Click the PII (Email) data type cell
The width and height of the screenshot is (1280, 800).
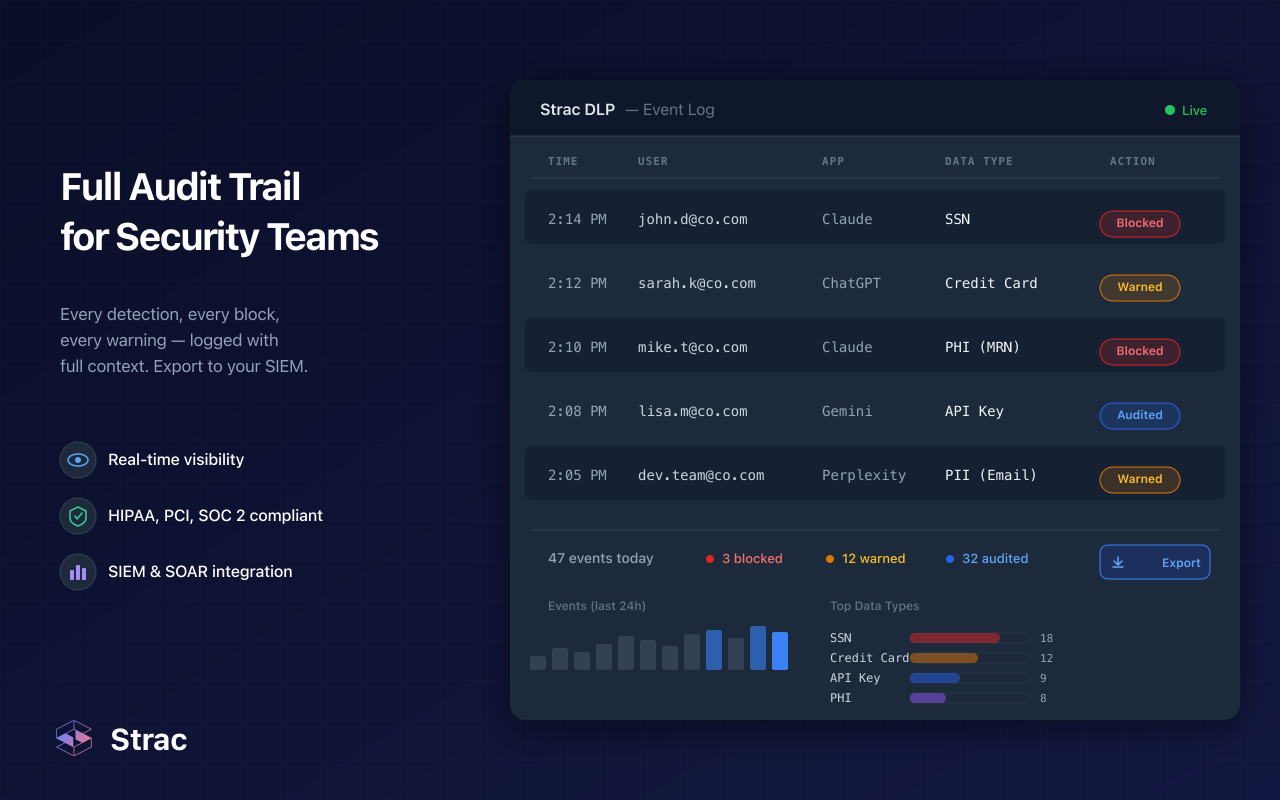[x=991, y=475]
